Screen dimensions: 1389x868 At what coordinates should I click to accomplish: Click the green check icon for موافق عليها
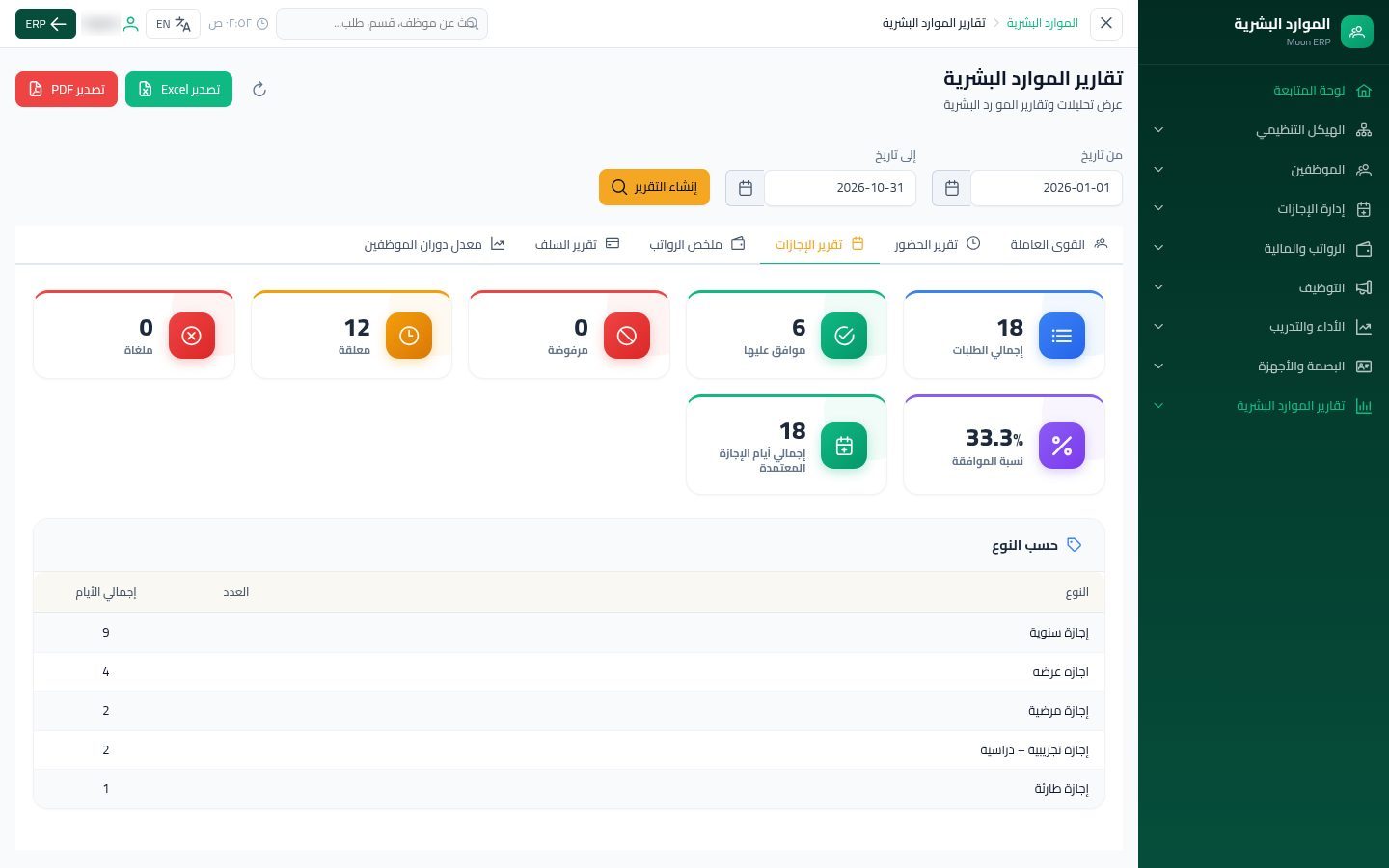[844, 336]
